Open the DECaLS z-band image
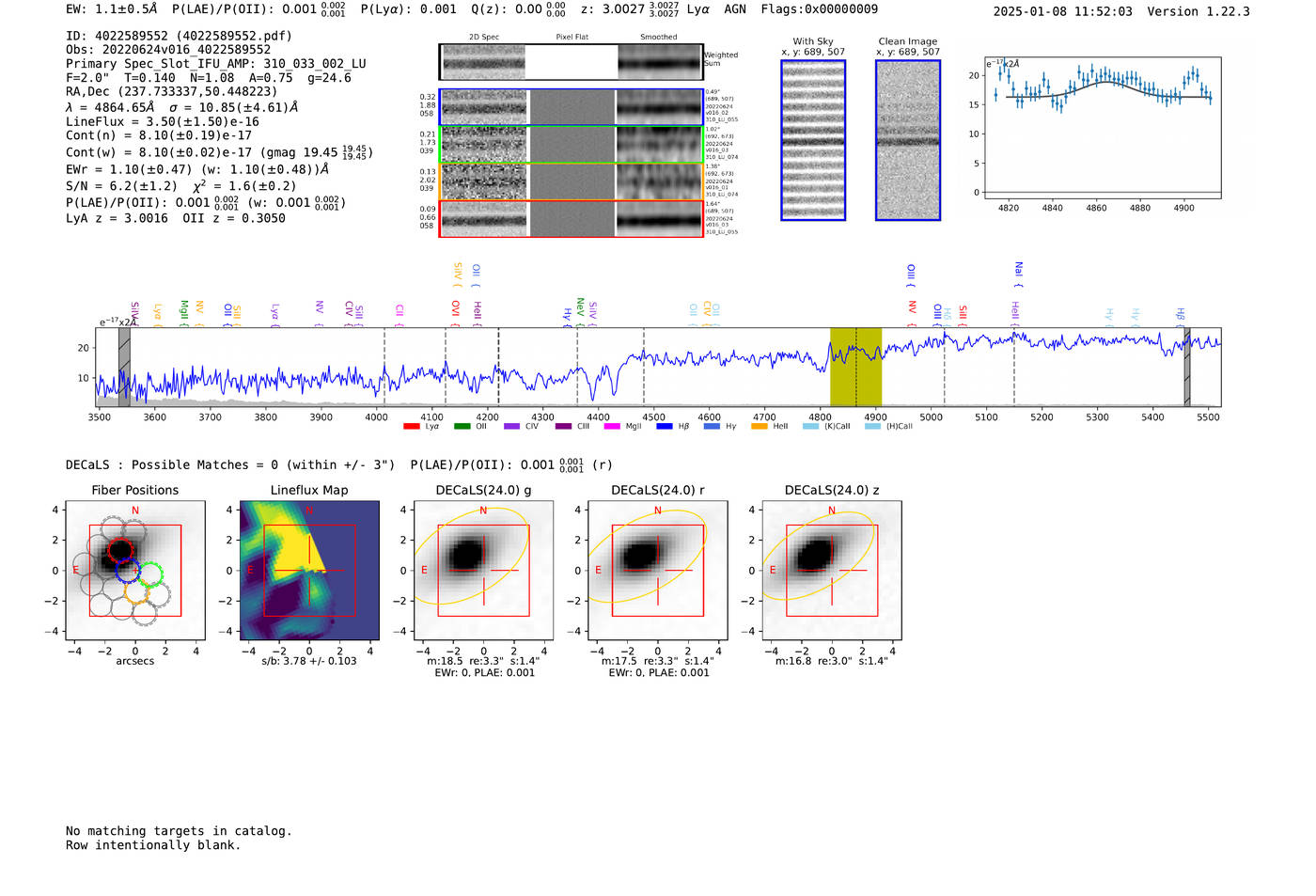 (831, 571)
